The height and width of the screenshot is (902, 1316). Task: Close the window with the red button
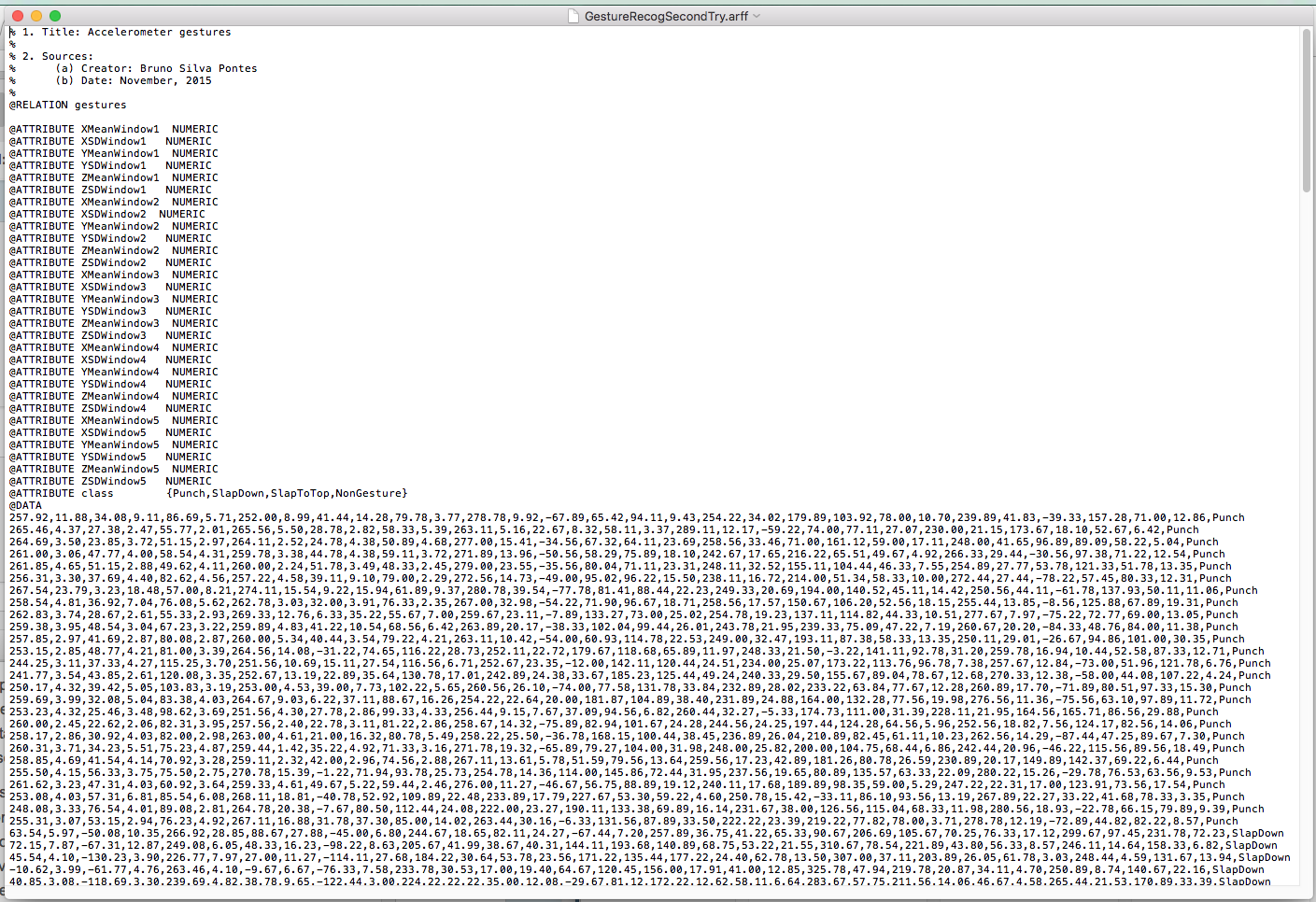coord(18,16)
